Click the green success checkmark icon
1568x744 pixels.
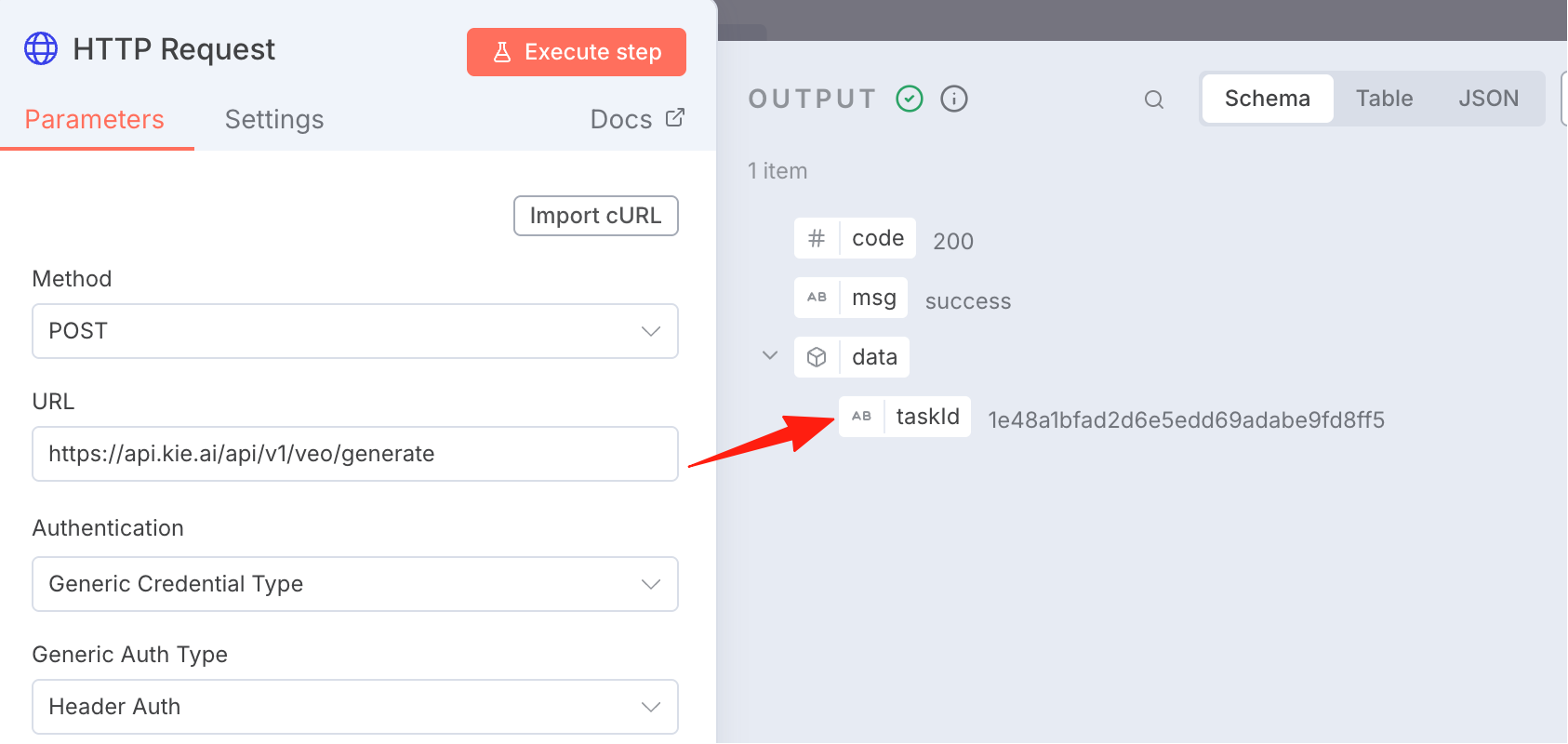910,99
